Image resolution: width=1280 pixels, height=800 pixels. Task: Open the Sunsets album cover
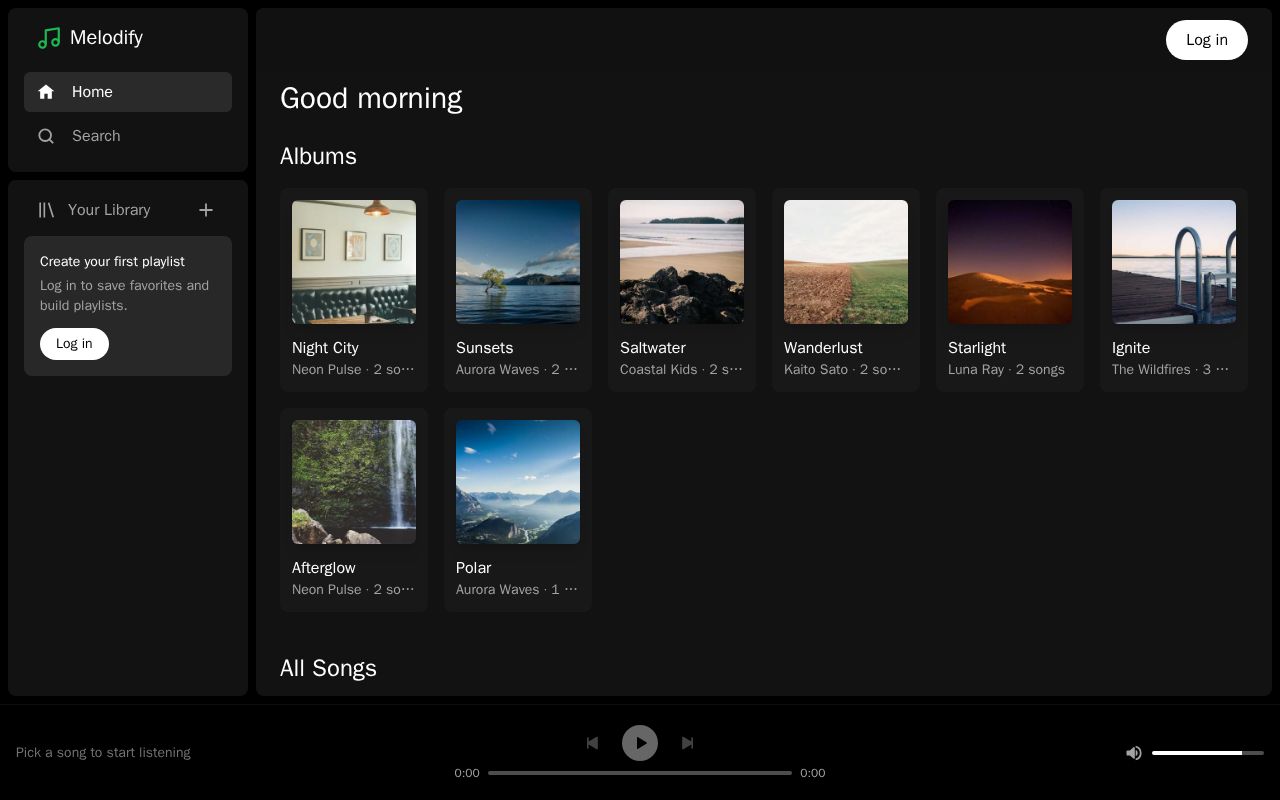tap(518, 262)
